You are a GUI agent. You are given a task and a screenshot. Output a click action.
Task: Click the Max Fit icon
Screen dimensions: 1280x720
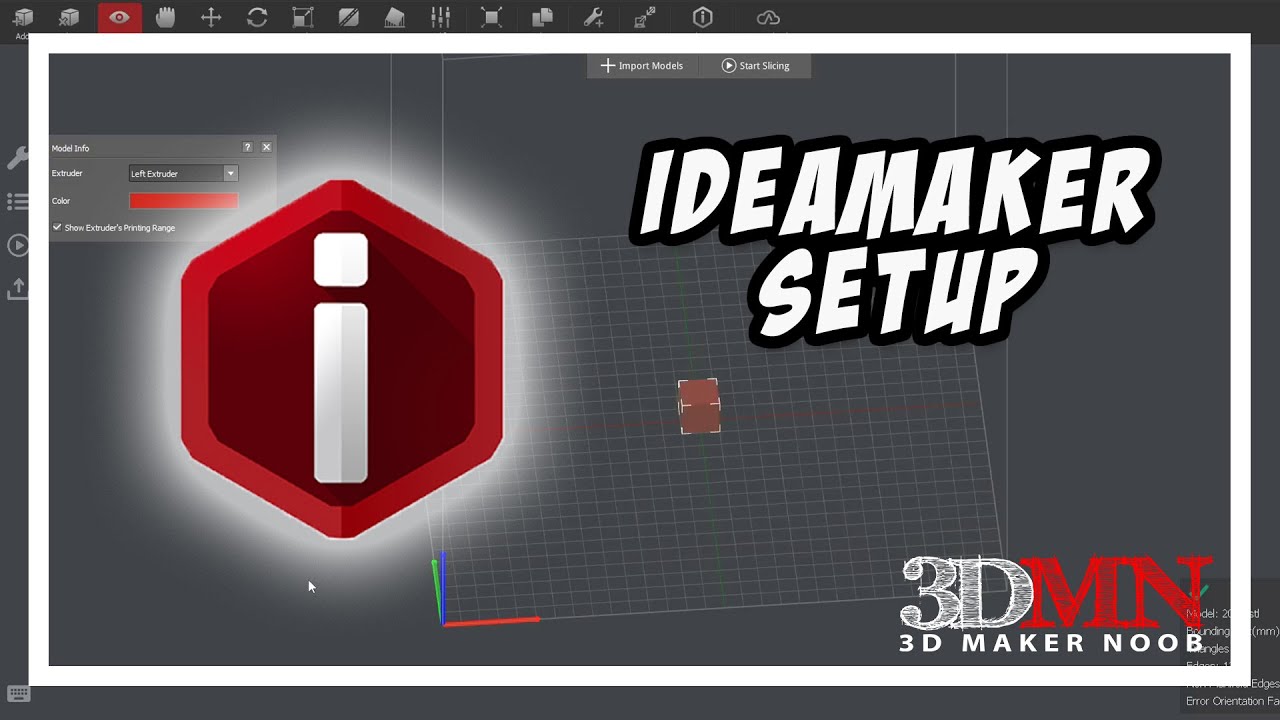491,17
